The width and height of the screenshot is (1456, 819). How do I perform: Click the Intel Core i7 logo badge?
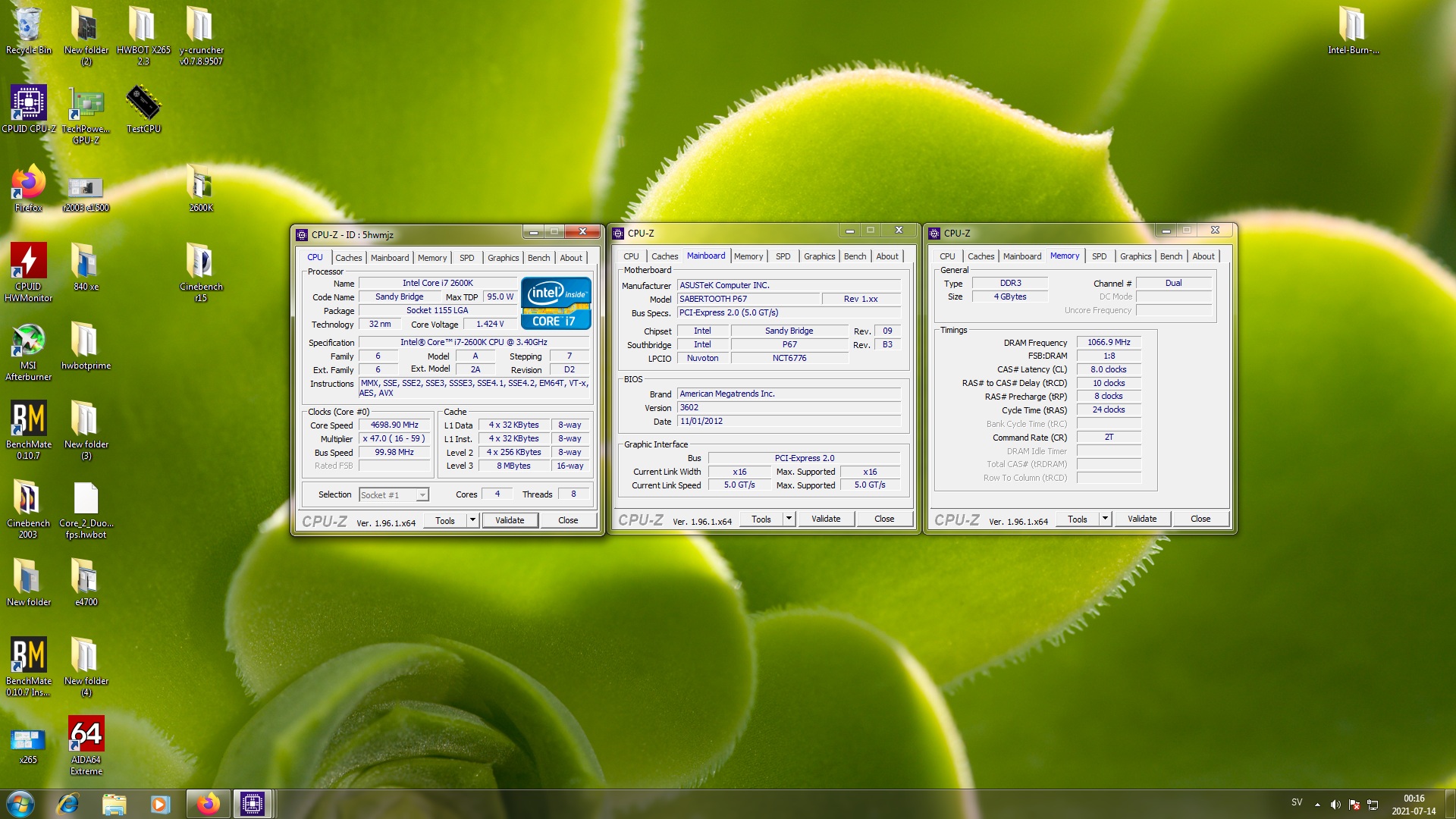click(556, 303)
